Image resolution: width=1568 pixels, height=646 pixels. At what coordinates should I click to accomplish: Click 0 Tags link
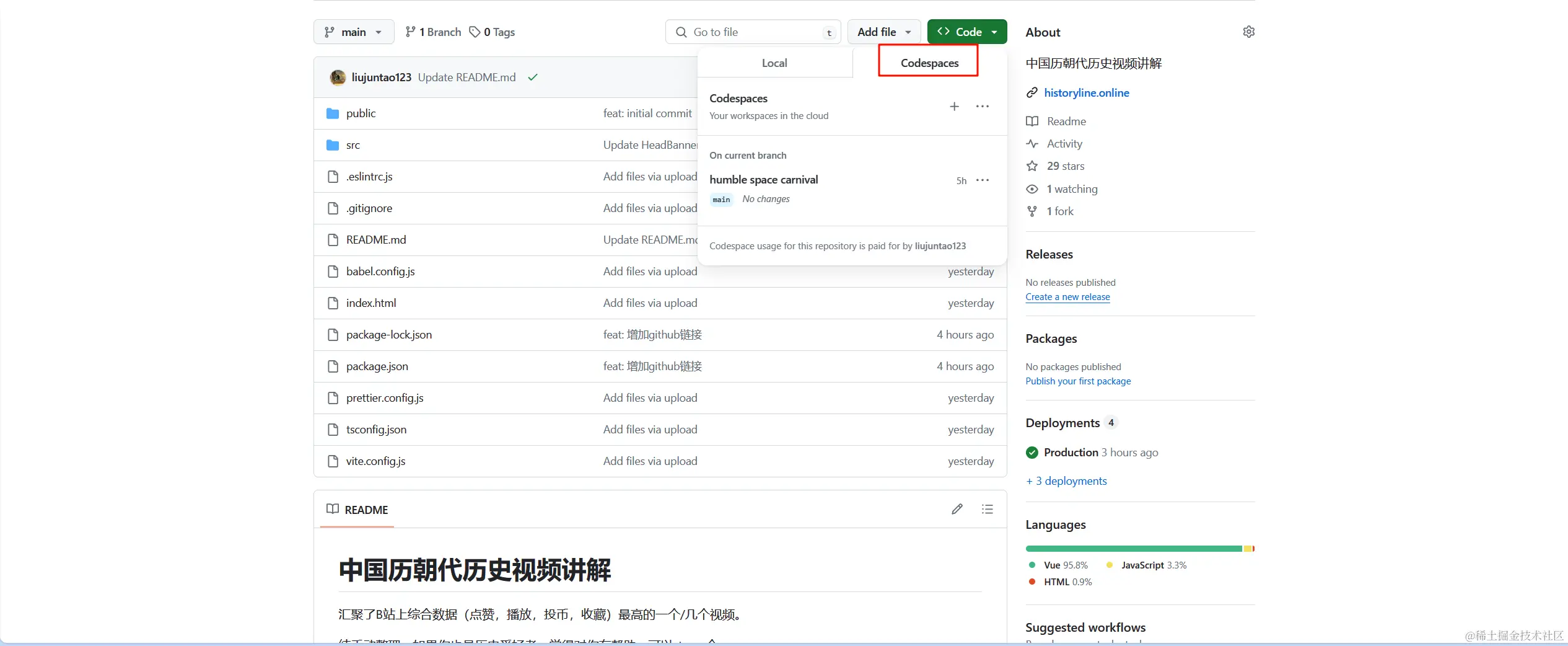492,32
